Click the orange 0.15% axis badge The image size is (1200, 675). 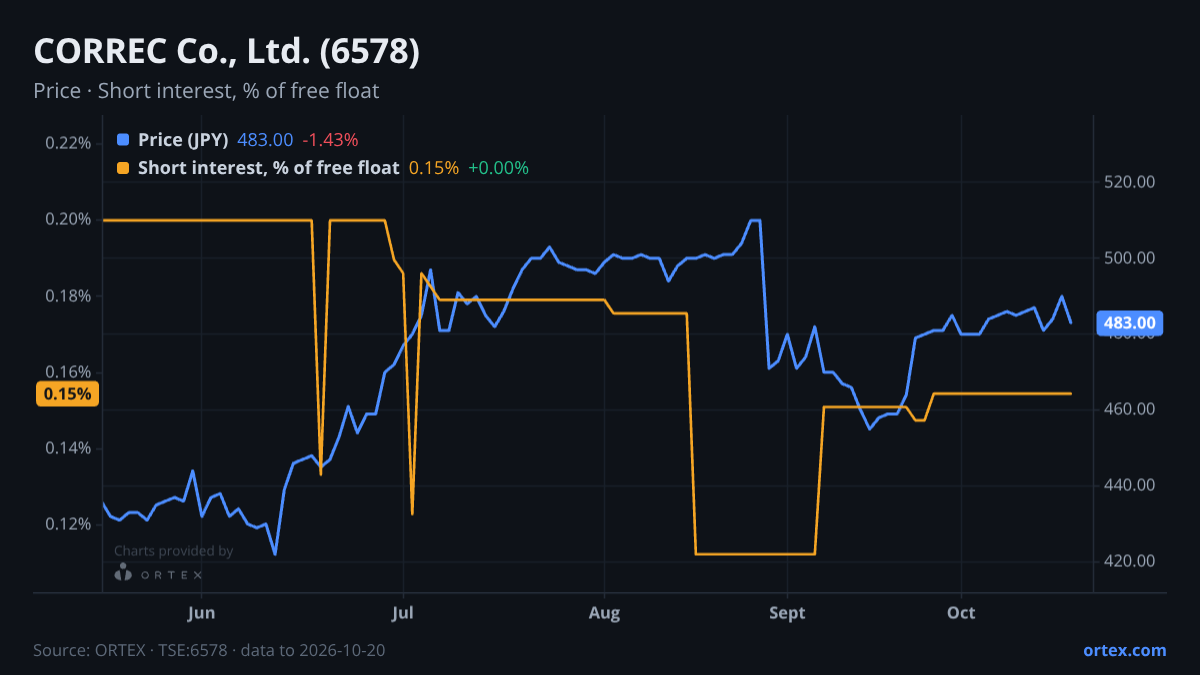[x=67, y=394]
